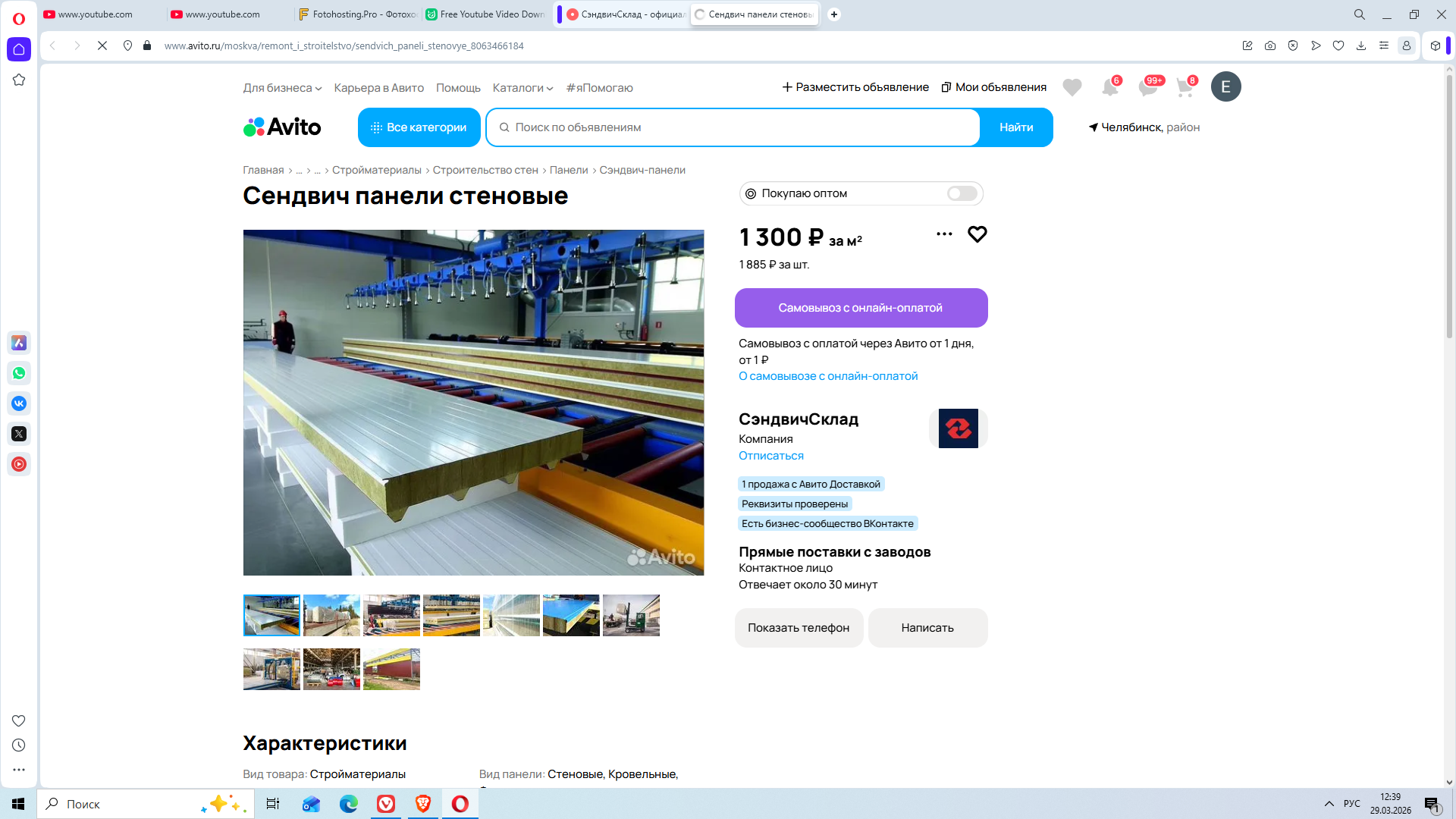Open three-dot more options near price
Viewport: 1456px width, 819px height.
coord(944,234)
